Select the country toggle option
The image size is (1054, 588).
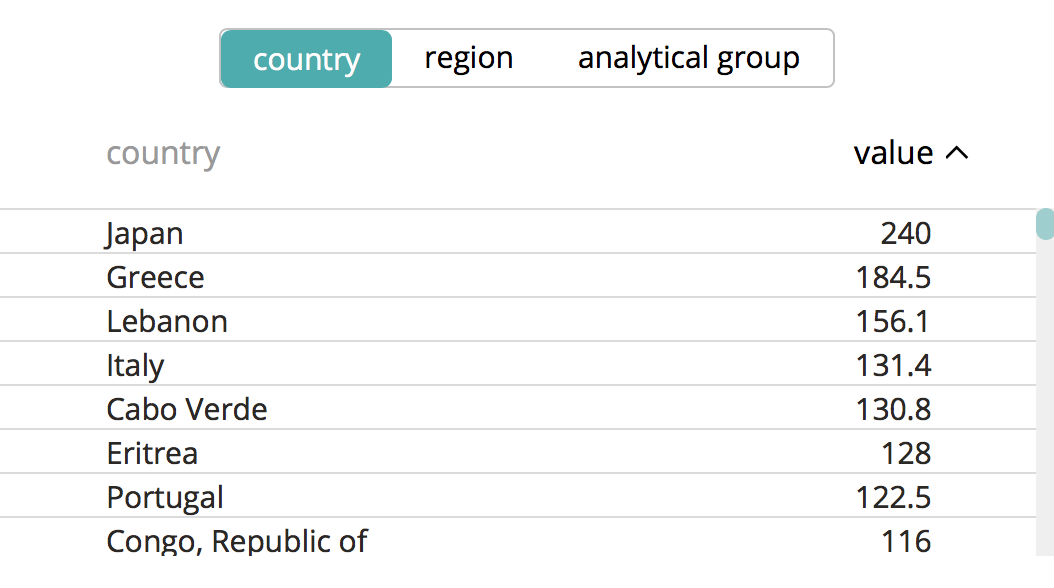(306, 59)
